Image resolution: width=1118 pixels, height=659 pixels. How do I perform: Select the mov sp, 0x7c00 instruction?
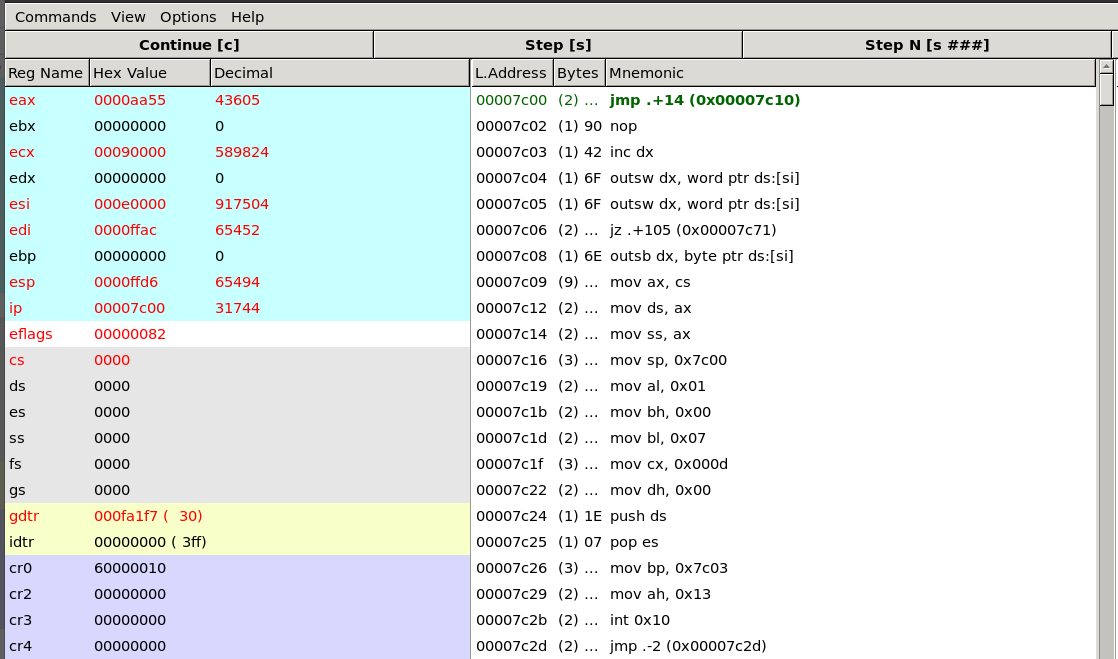pos(784,360)
